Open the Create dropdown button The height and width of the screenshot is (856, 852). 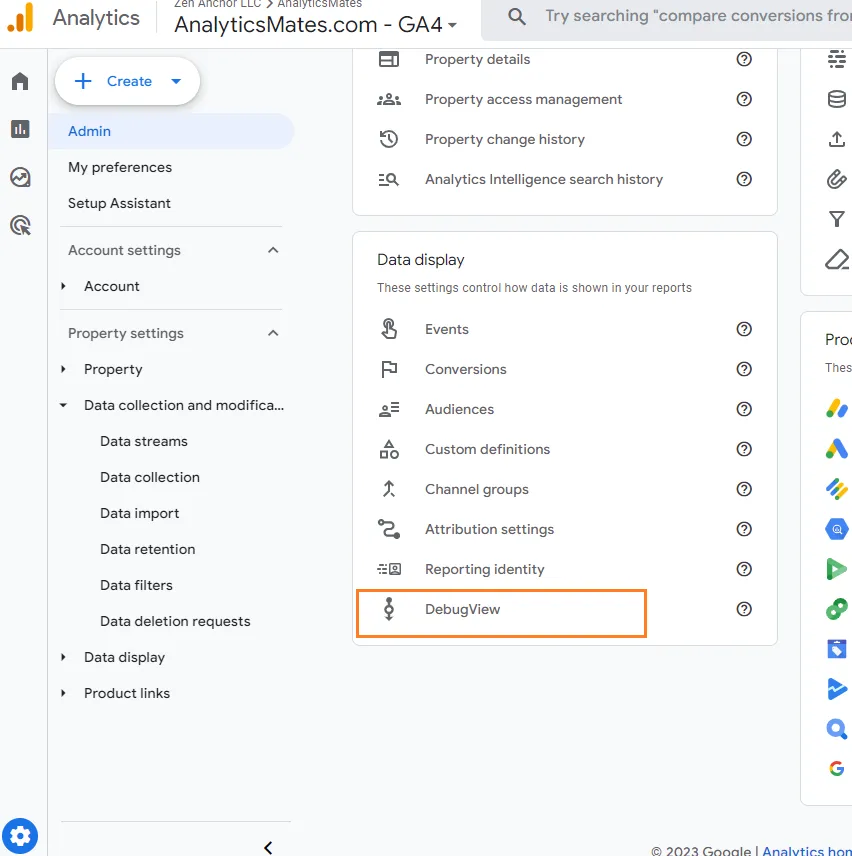pos(127,81)
